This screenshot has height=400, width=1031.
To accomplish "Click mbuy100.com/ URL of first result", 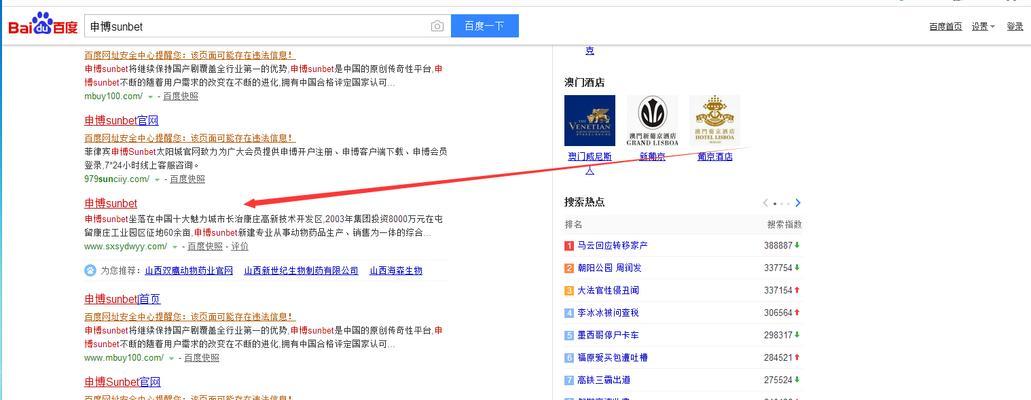I will coord(113,96).
